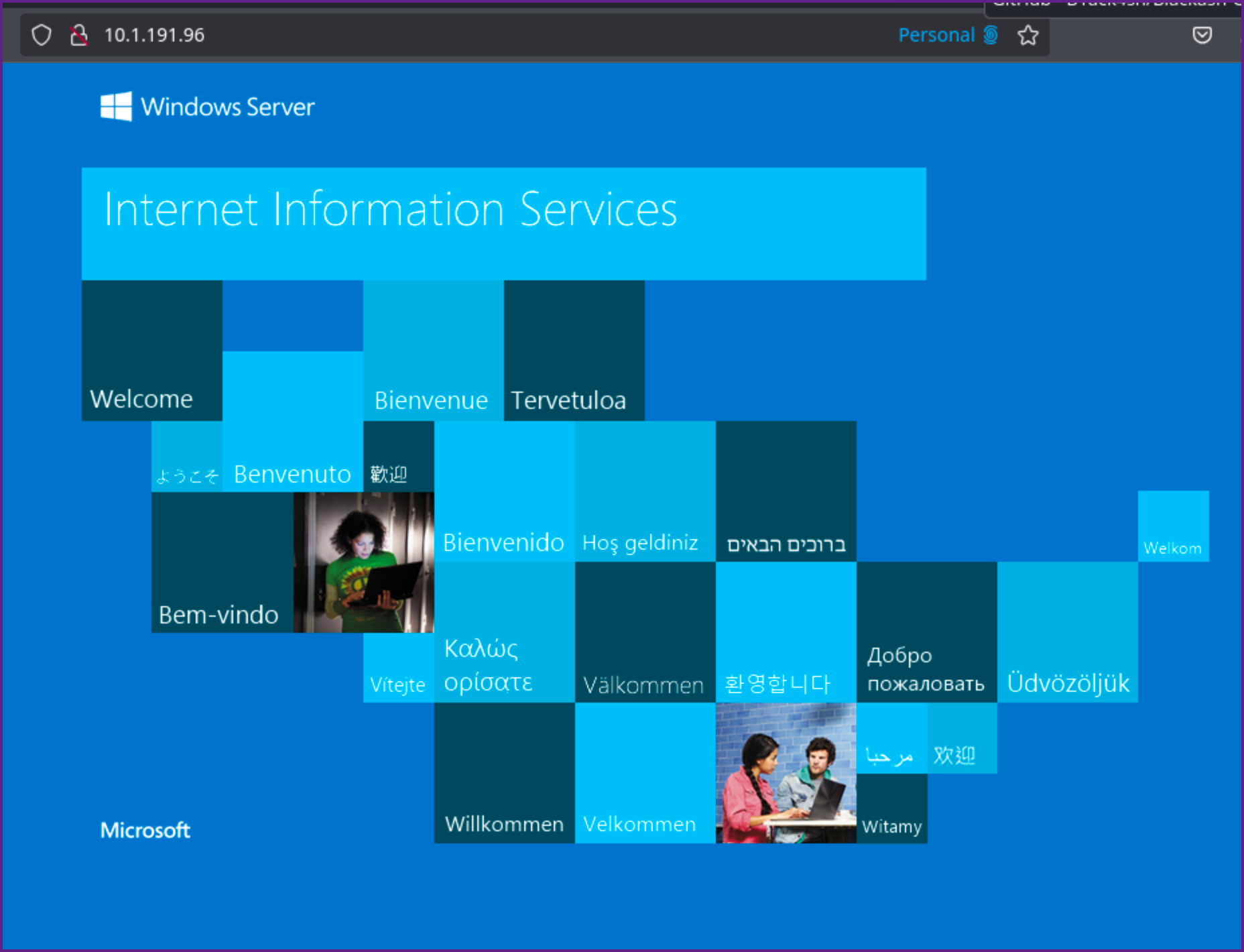Open the photo of woman holding laptop
The height and width of the screenshot is (952, 1244).
point(364,562)
